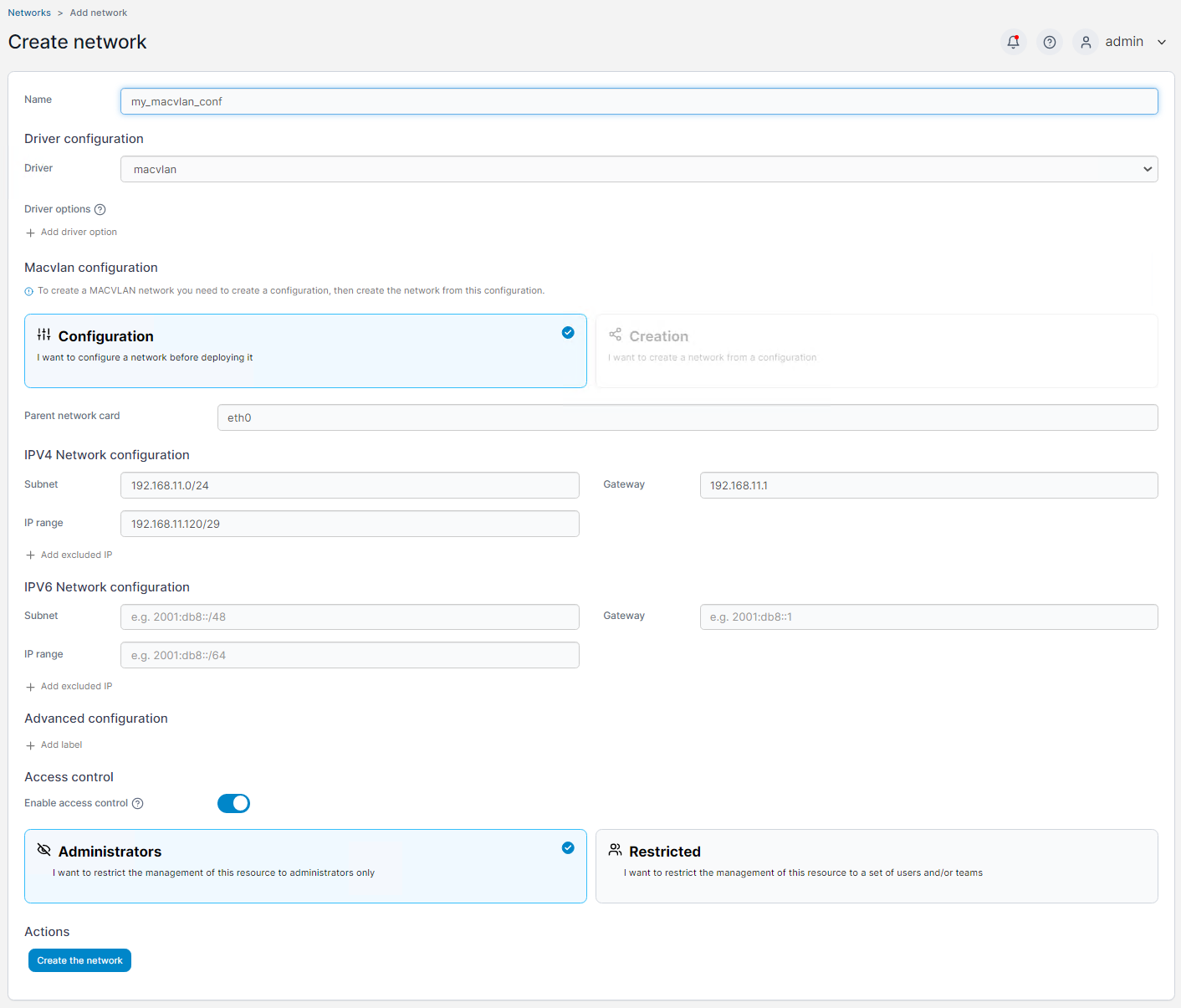Click the crossed-eye icon on Administrators card

pos(44,850)
